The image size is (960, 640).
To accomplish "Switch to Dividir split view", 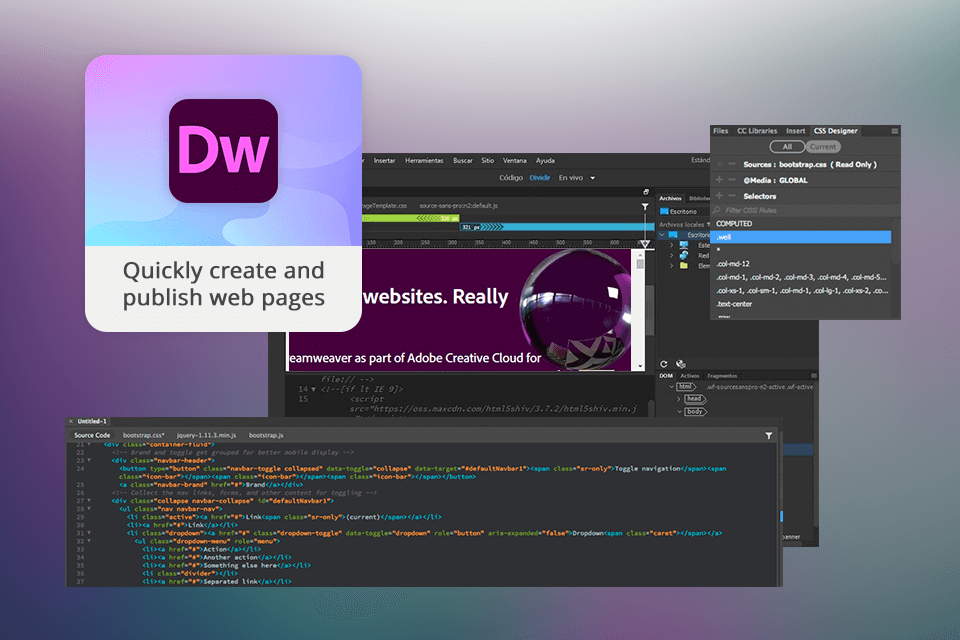I will (540, 178).
